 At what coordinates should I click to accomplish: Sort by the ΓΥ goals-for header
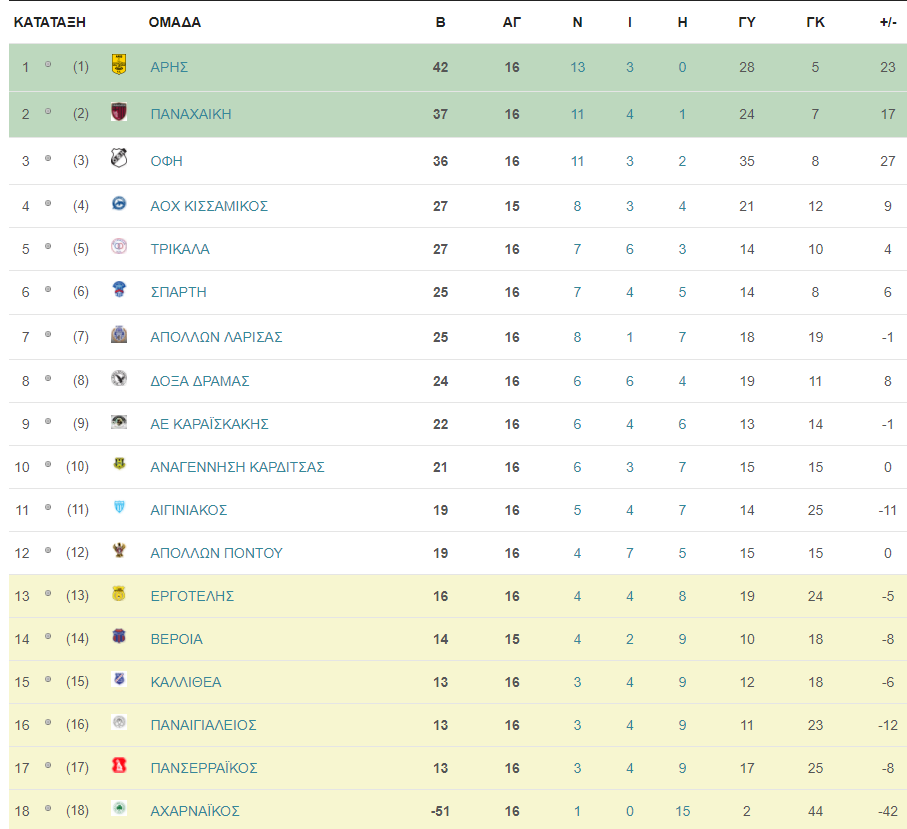tap(747, 23)
